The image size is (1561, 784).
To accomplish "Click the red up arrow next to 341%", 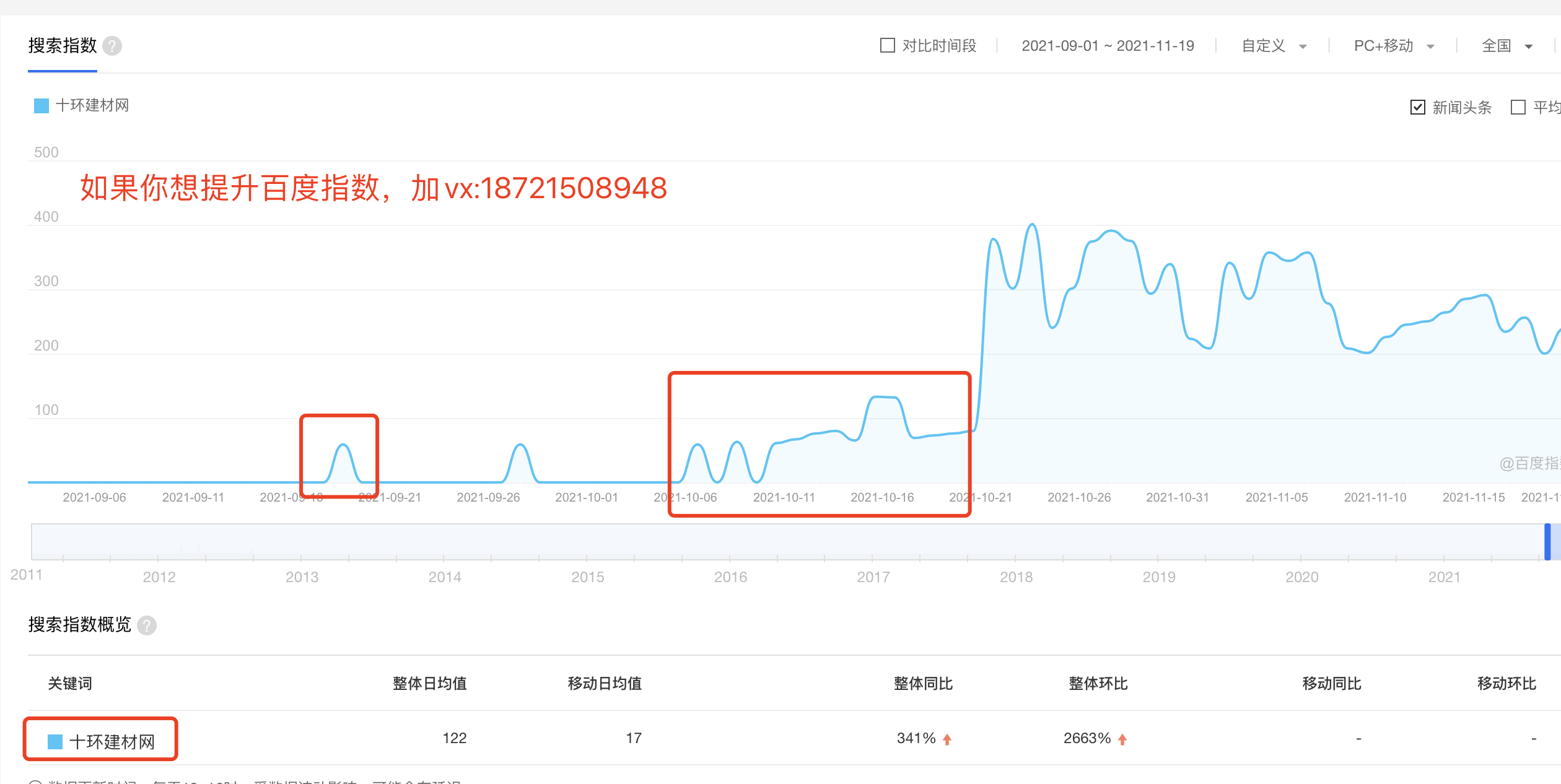I will coord(947,739).
